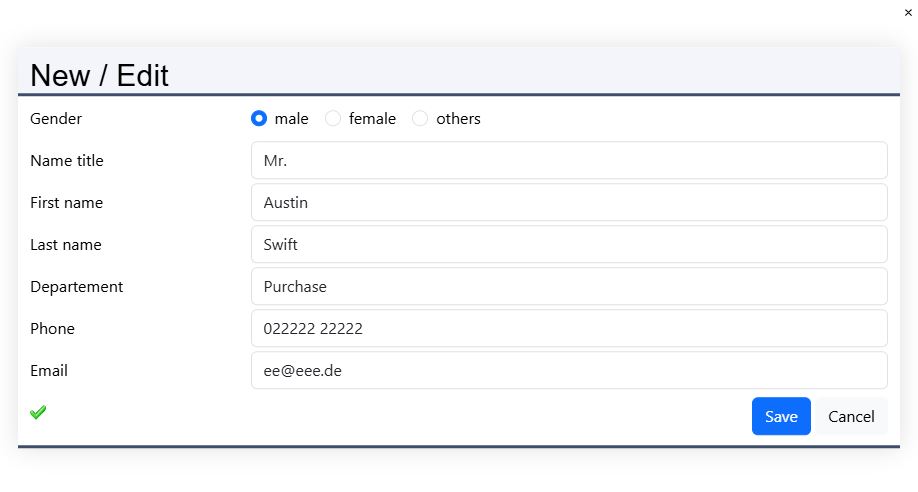This screenshot has width=918, height=492.
Task: Close the dialog with the X icon
Action: pyautogui.click(x=908, y=13)
